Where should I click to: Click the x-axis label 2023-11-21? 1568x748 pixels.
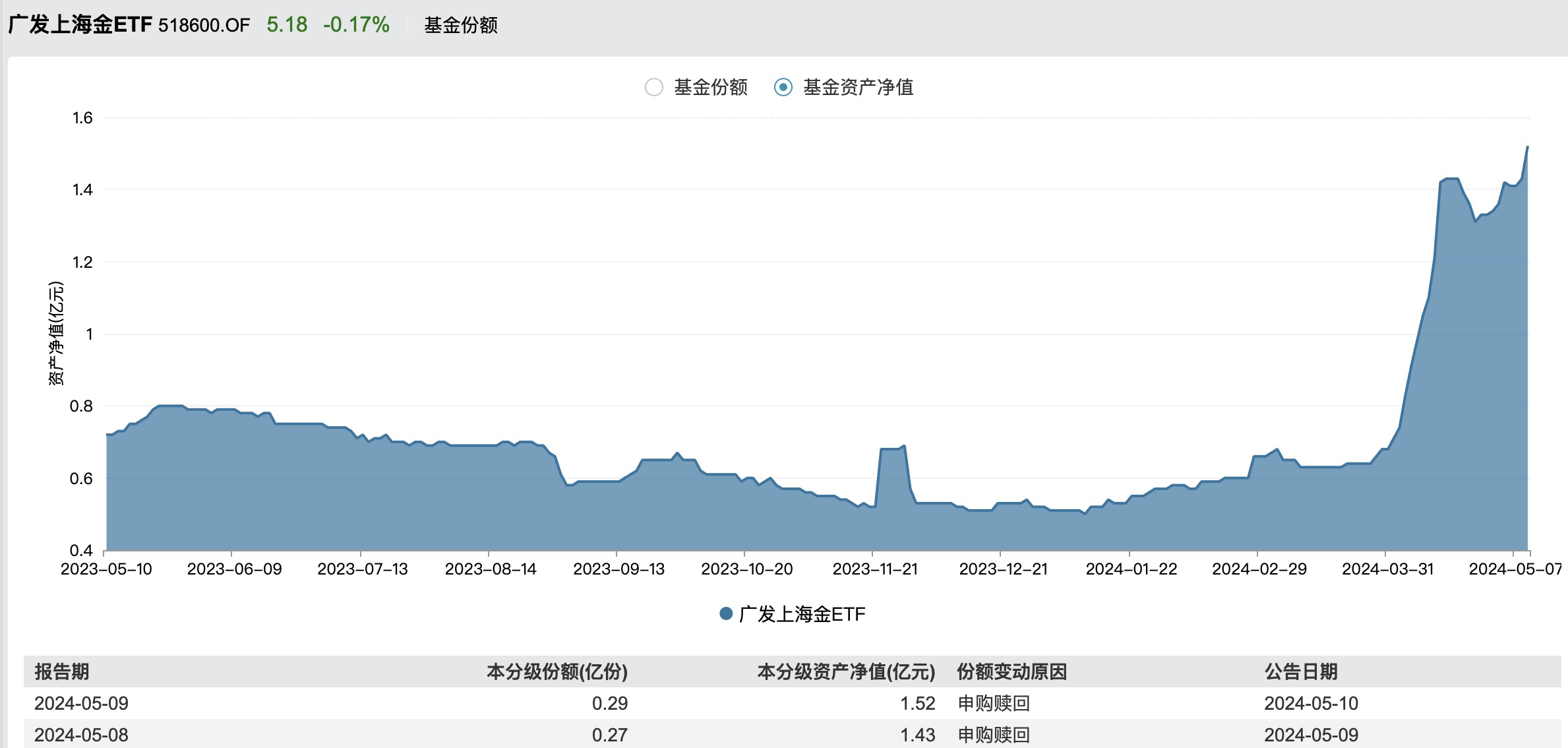(875, 569)
